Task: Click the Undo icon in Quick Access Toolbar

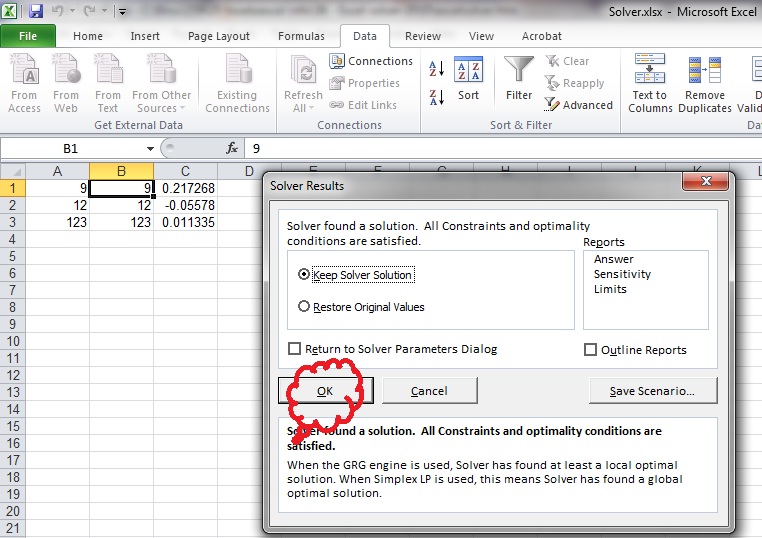Action: click(57, 11)
